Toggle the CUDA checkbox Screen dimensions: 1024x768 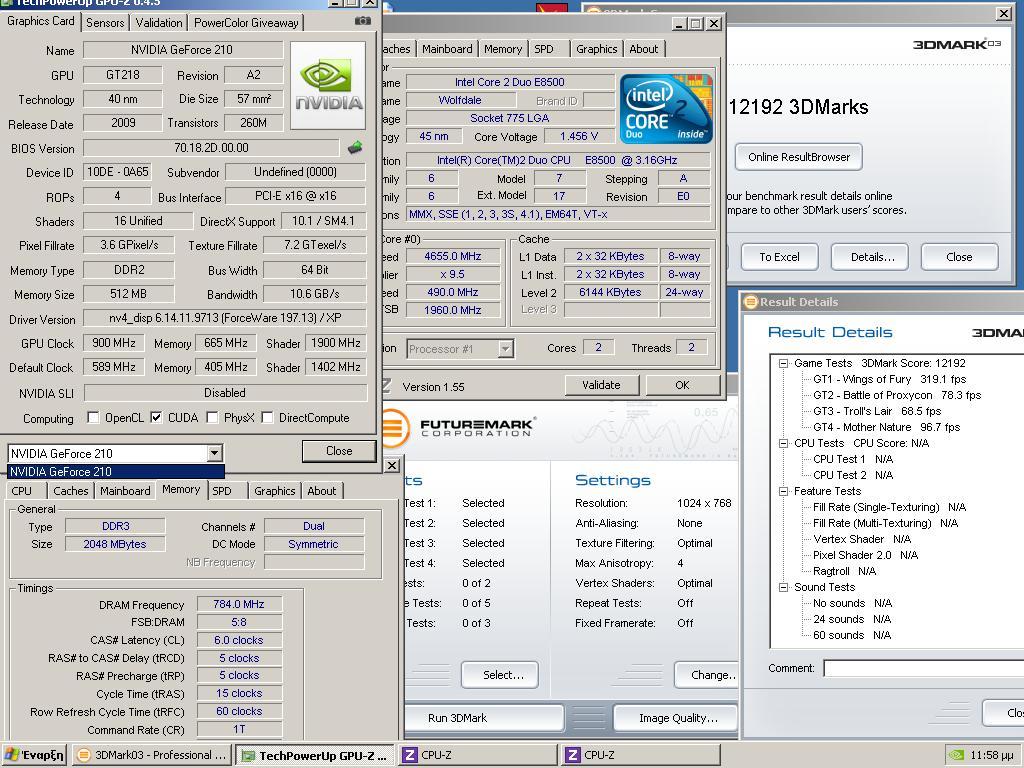click(156, 417)
